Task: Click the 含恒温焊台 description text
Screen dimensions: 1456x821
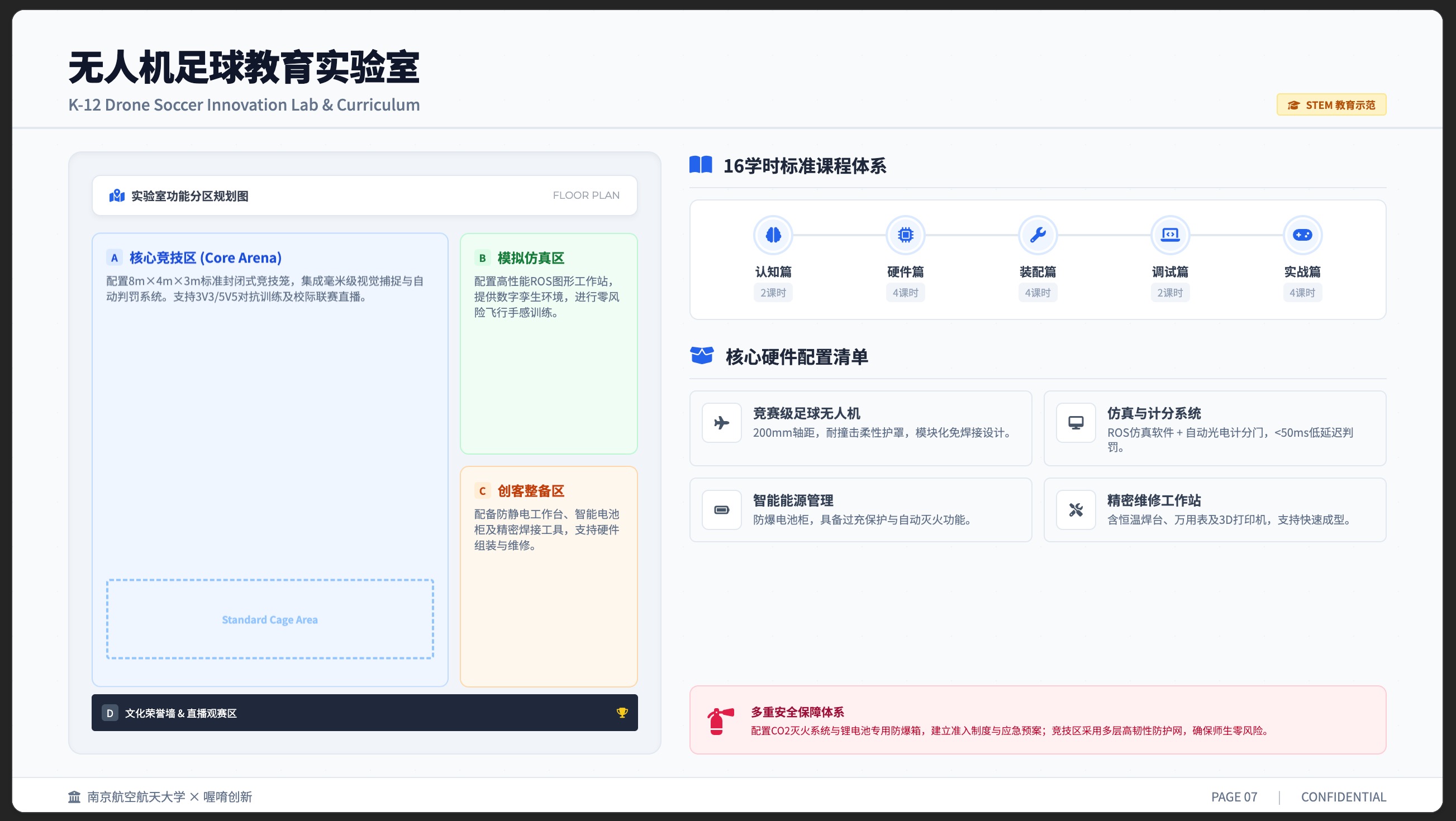Action: (x=1230, y=520)
